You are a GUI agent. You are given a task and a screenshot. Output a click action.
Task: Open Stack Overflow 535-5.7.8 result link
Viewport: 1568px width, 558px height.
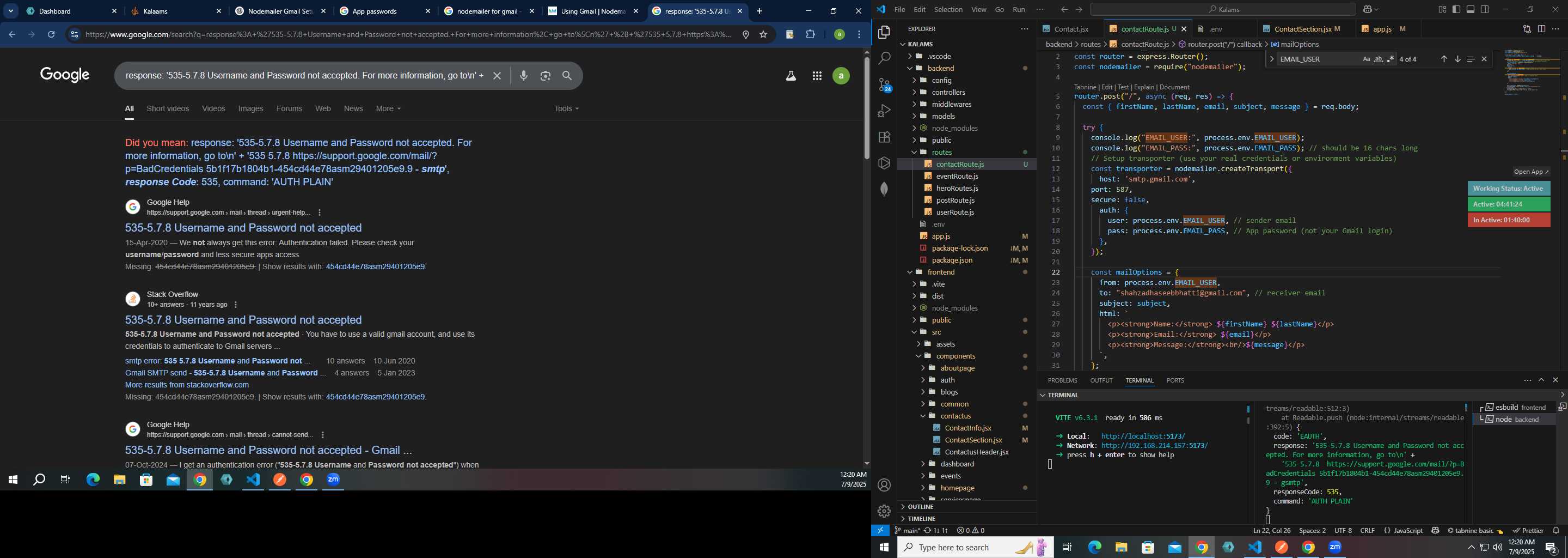243,320
